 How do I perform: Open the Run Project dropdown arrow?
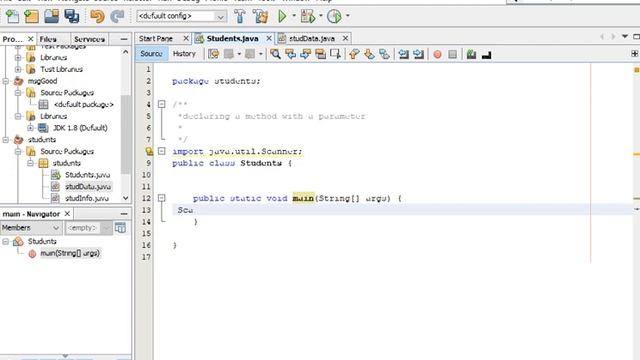click(x=294, y=16)
